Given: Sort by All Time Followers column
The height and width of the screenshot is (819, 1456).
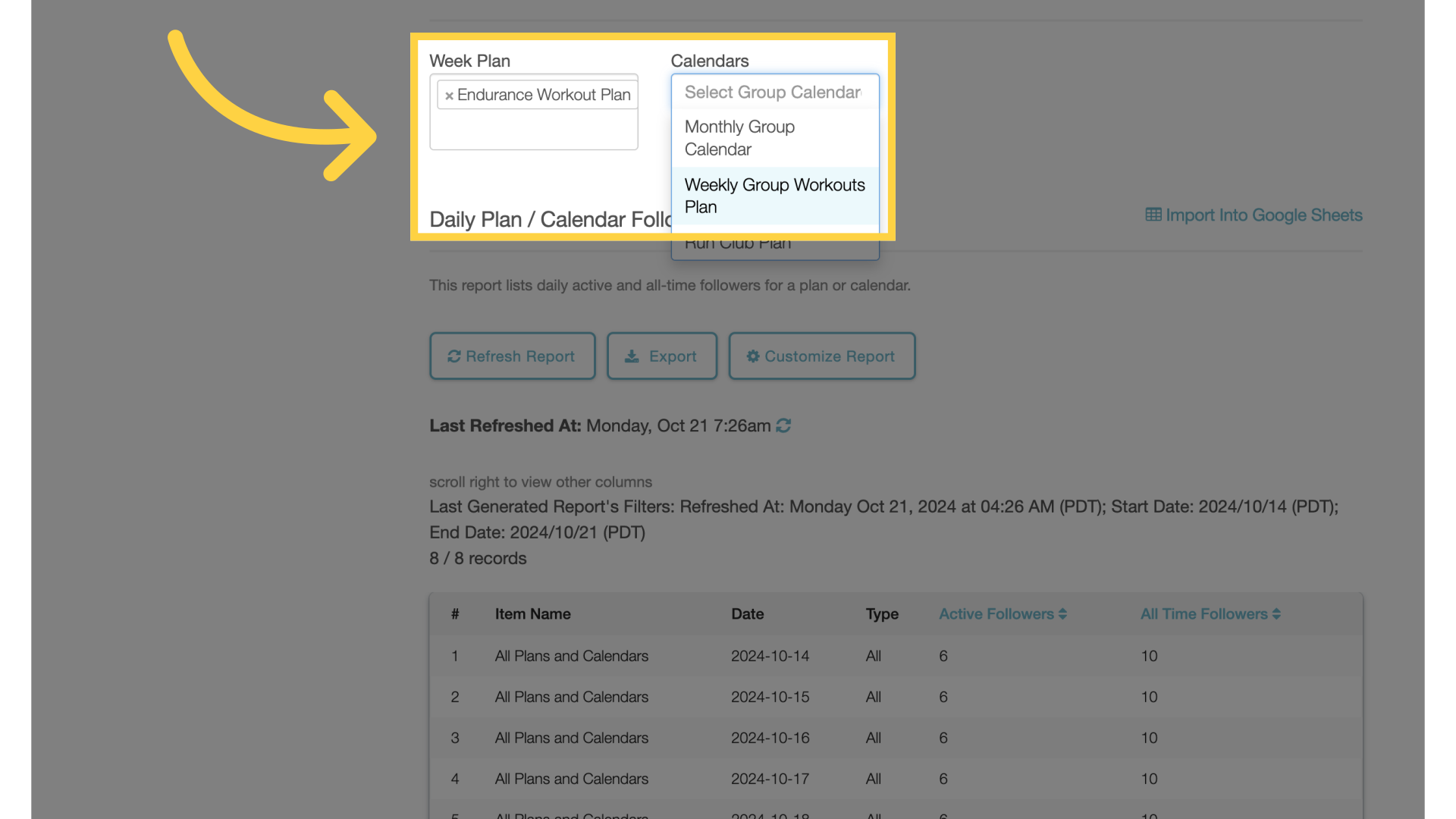Looking at the screenshot, I should (1210, 614).
